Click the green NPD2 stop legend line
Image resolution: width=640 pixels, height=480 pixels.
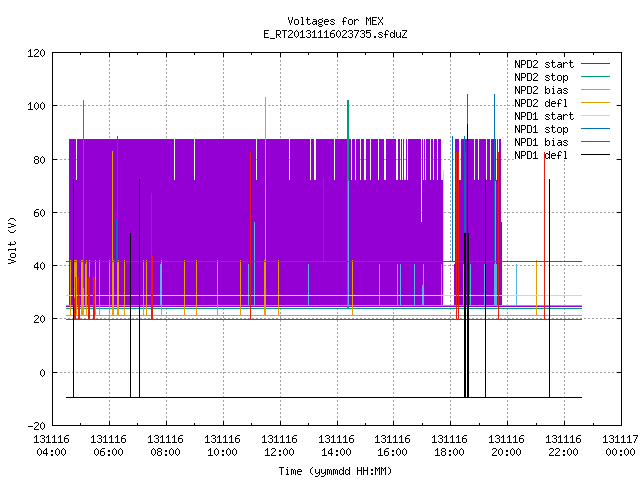pos(596,77)
